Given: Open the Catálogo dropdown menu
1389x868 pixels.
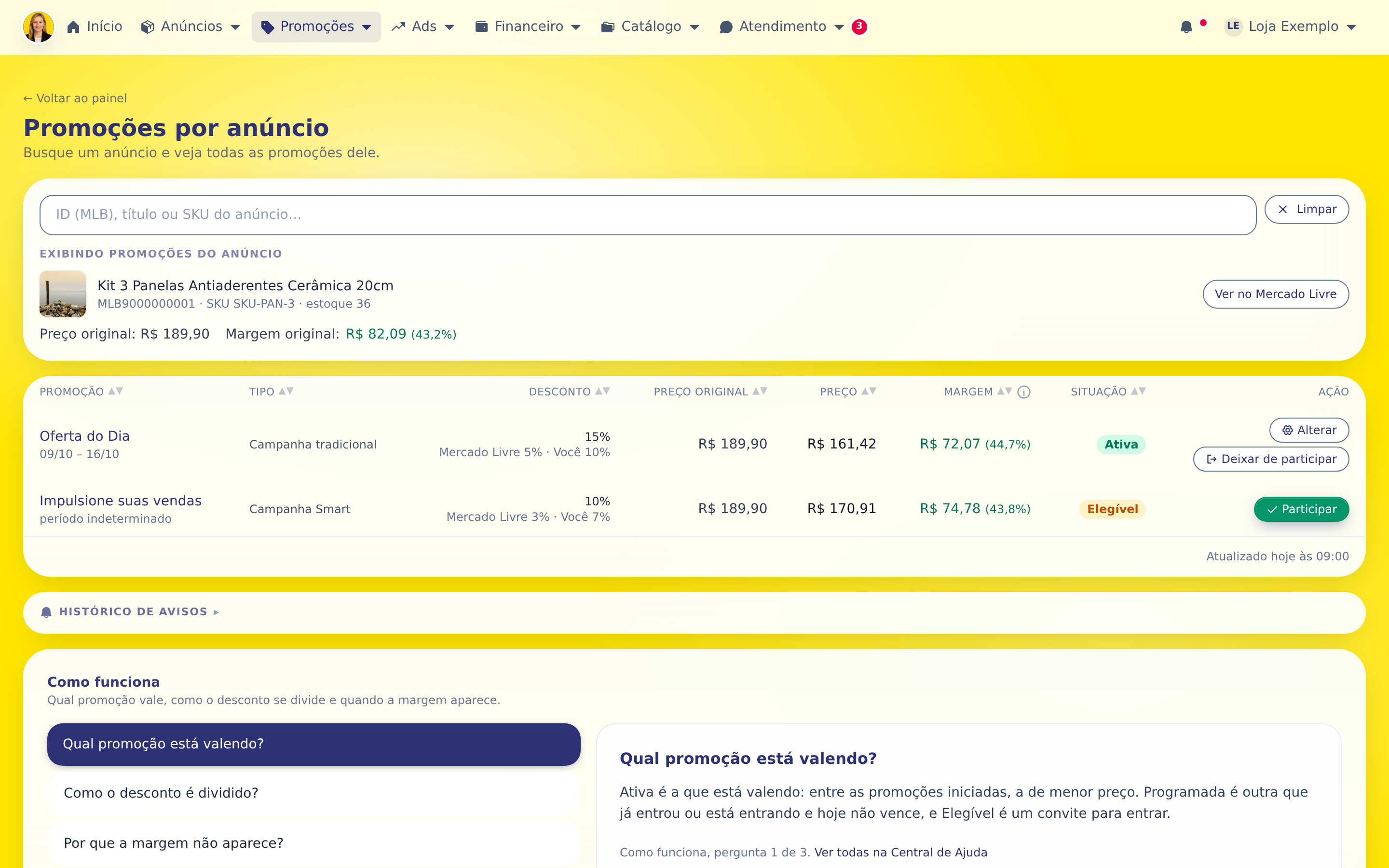Looking at the screenshot, I should tap(650, 27).
